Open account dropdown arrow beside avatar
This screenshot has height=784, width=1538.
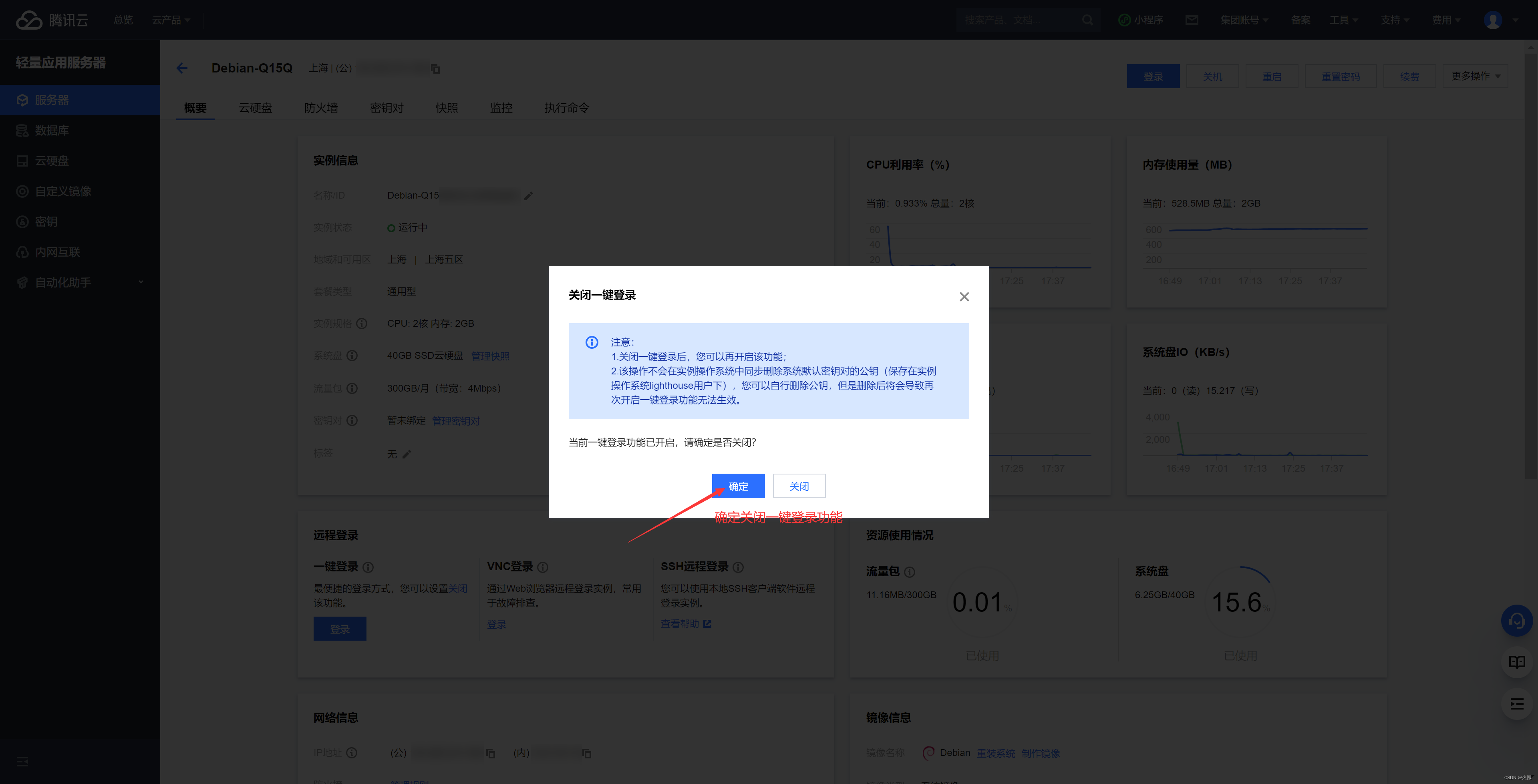click(x=1515, y=20)
